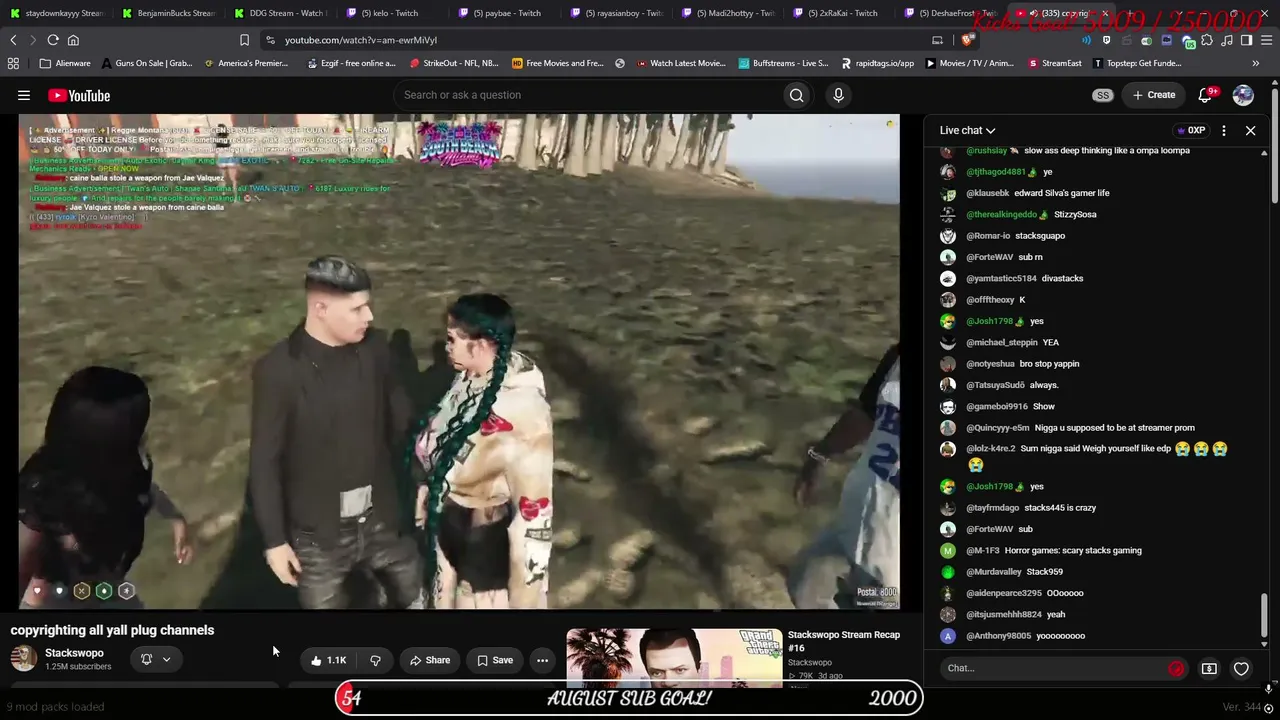Save the video to a playlist
1280x720 pixels.
pyautogui.click(x=495, y=660)
